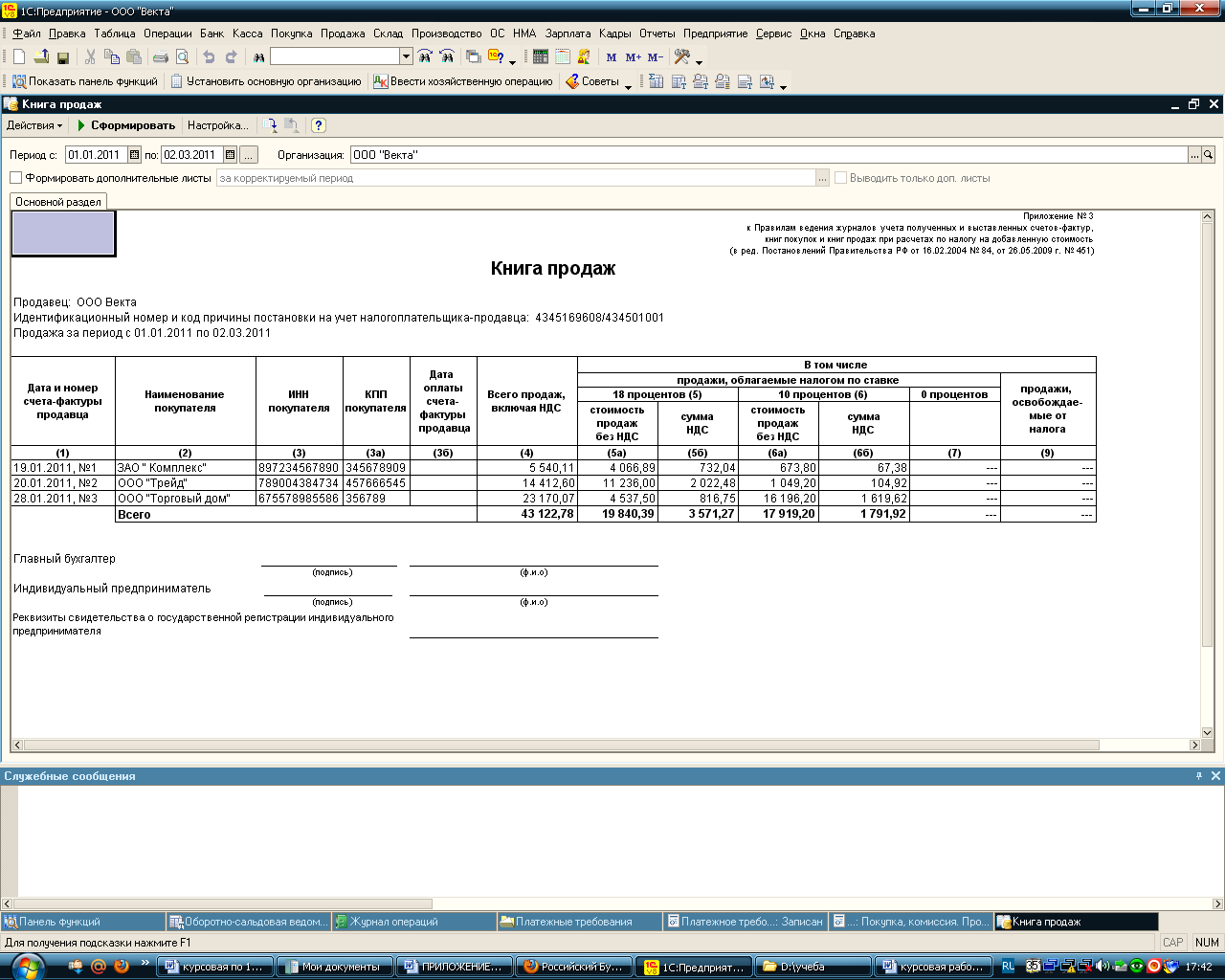Image resolution: width=1225 pixels, height=980 pixels.
Task: Click the period start date input field
Action: [97, 154]
